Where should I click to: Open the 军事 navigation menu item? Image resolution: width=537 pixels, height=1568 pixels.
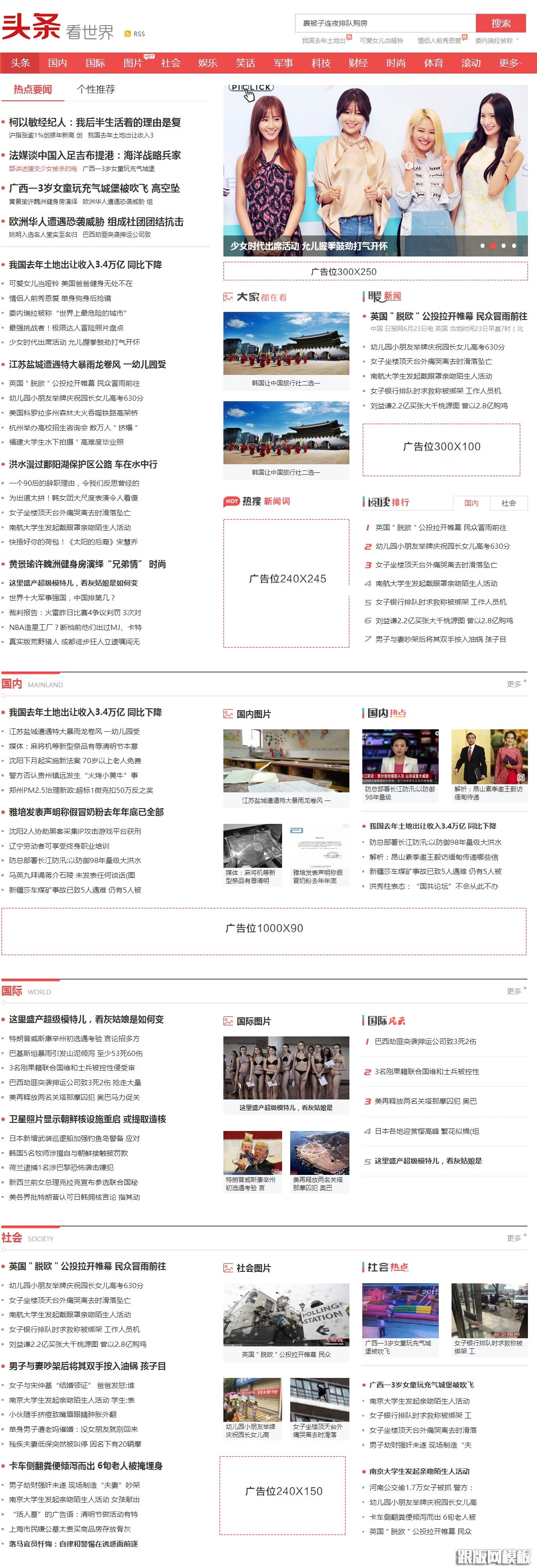point(284,63)
